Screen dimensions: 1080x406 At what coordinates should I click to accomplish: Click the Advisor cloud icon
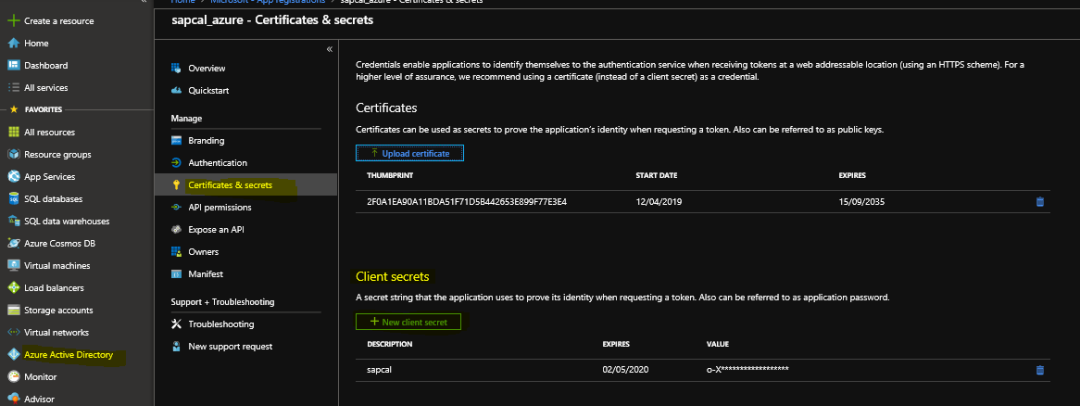(x=12, y=398)
